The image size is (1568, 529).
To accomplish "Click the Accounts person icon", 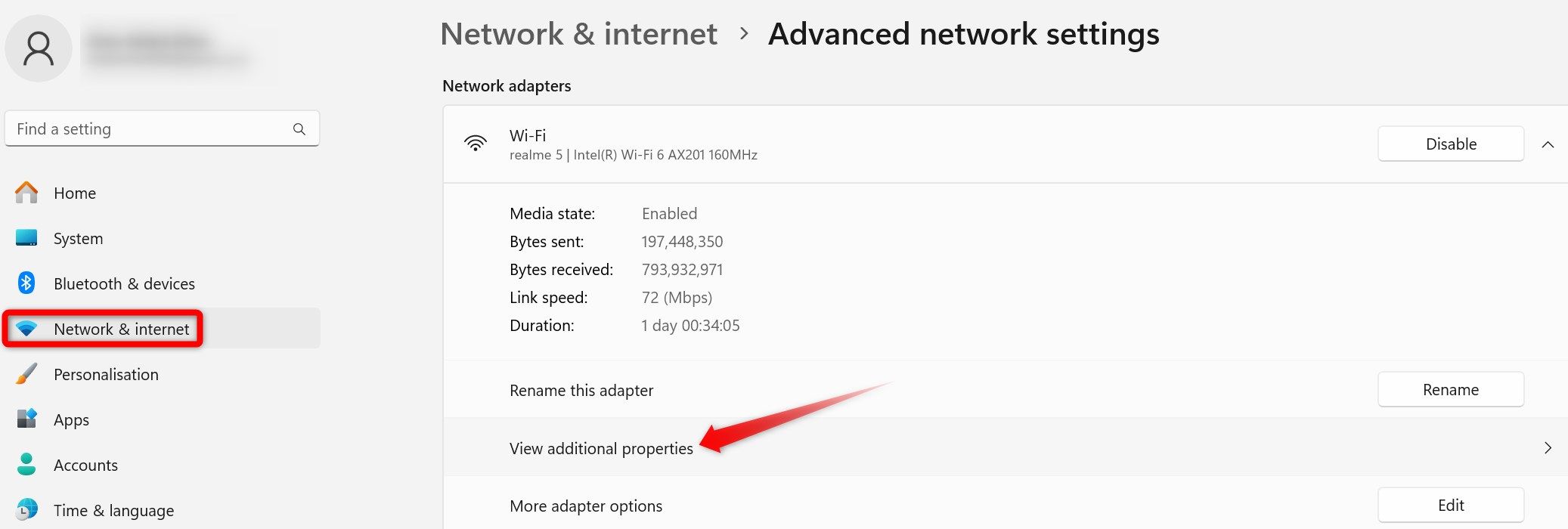I will coord(26,465).
